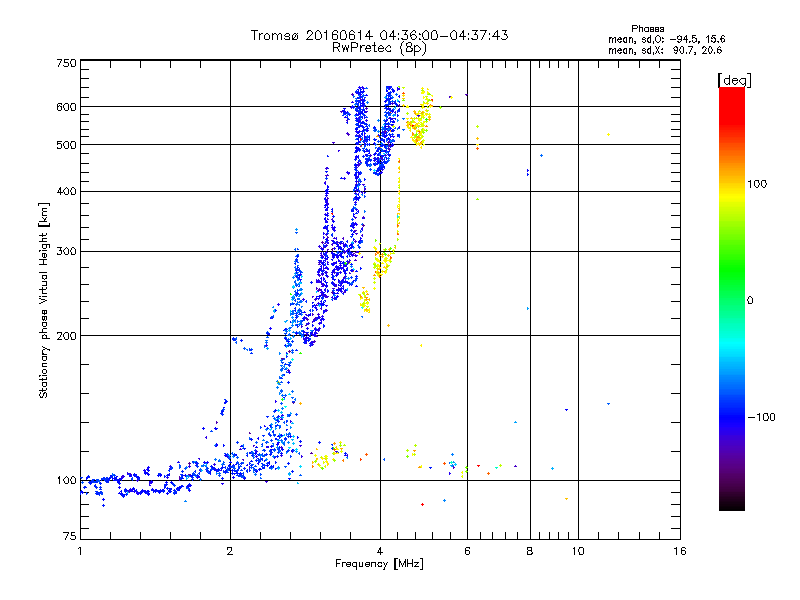Image resolution: width=800 pixels, height=600 pixels.
Task: Click the 'Stationary phase Virtual Height [km]' axis label
Action: [44, 301]
